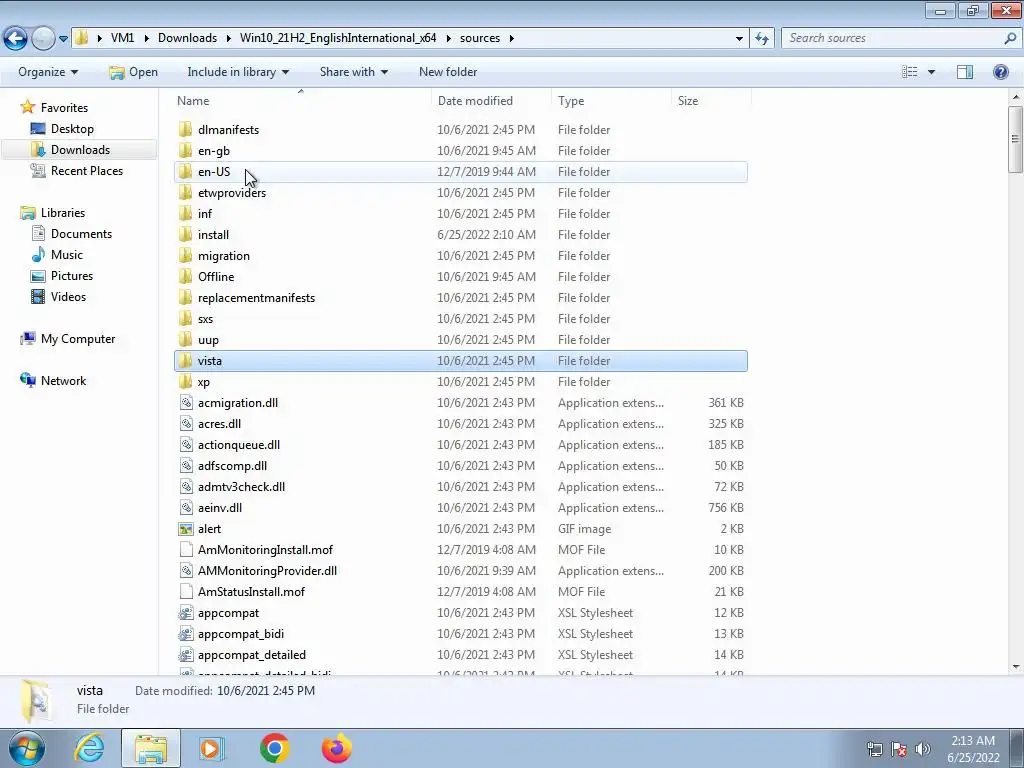
Task: Select Desktop in the navigation pane
Action: pyautogui.click(x=72, y=129)
